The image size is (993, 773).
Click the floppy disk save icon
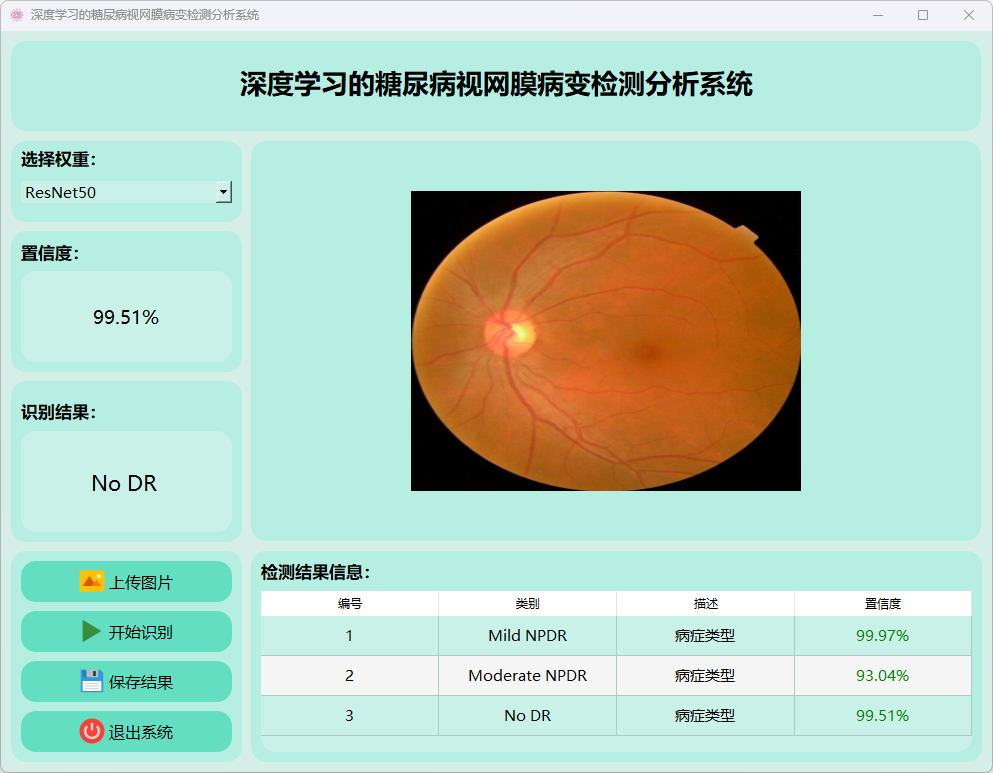92,681
